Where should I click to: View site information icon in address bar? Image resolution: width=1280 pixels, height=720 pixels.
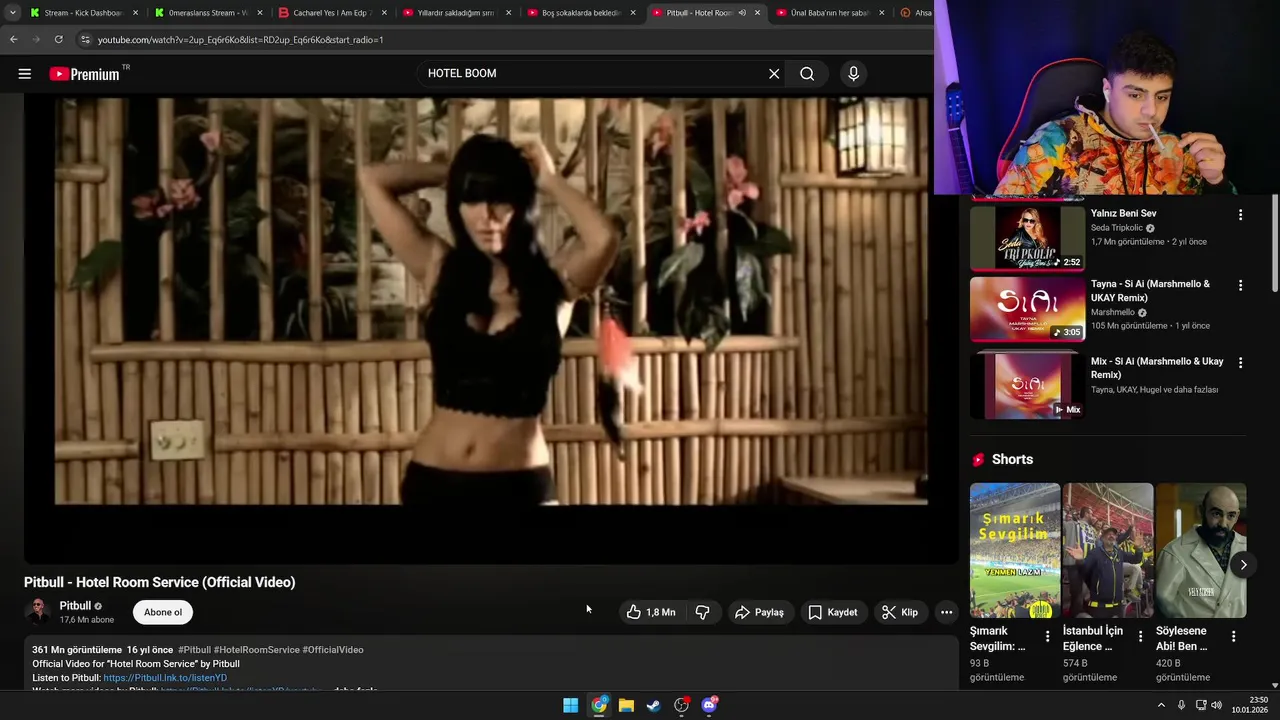(x=86, y=39)
